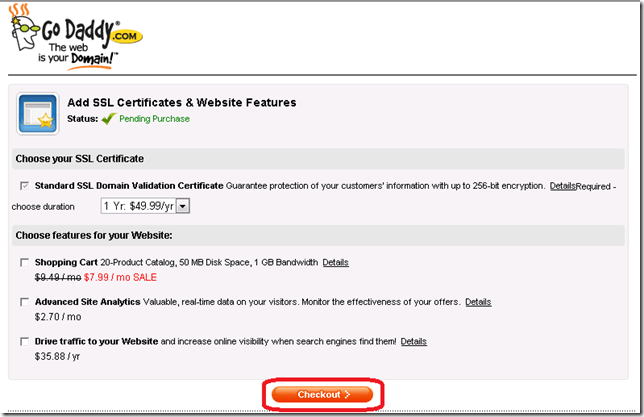
Task: Toggle the Standard SSL Domain Validation checkbox
Action: [x=24, y=186]
